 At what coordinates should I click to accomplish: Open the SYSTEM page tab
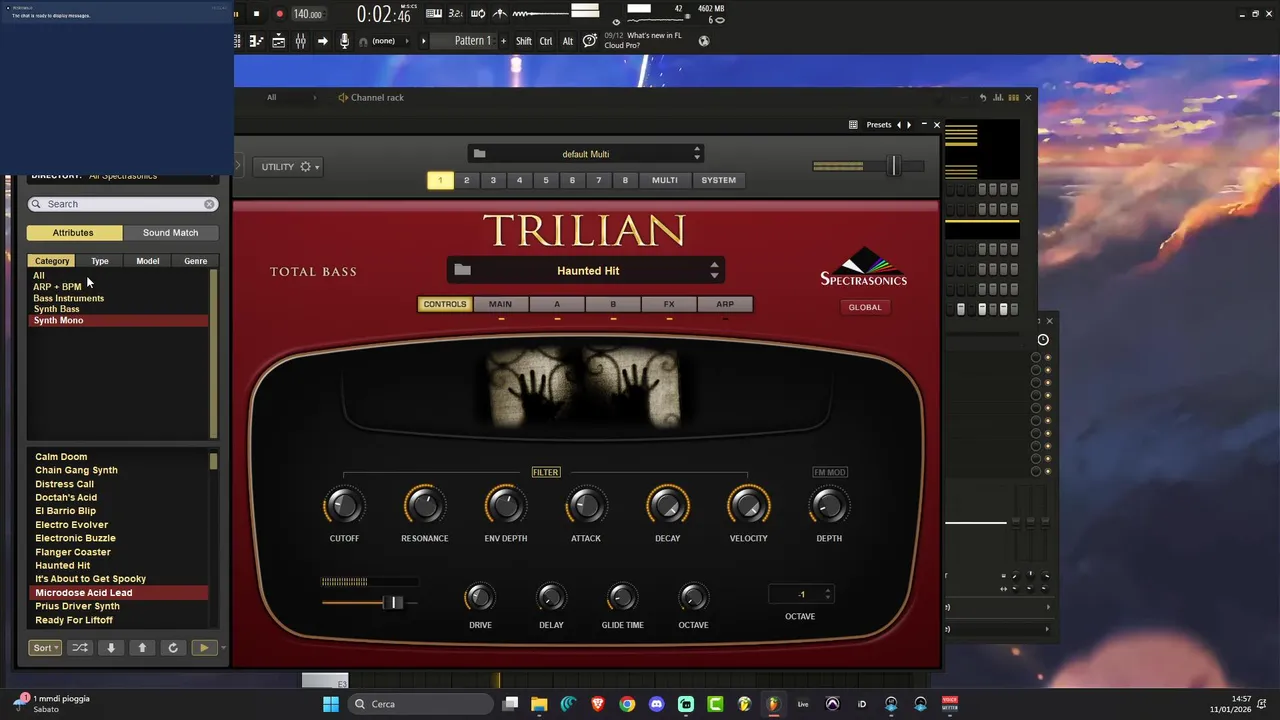coord(718,180)
